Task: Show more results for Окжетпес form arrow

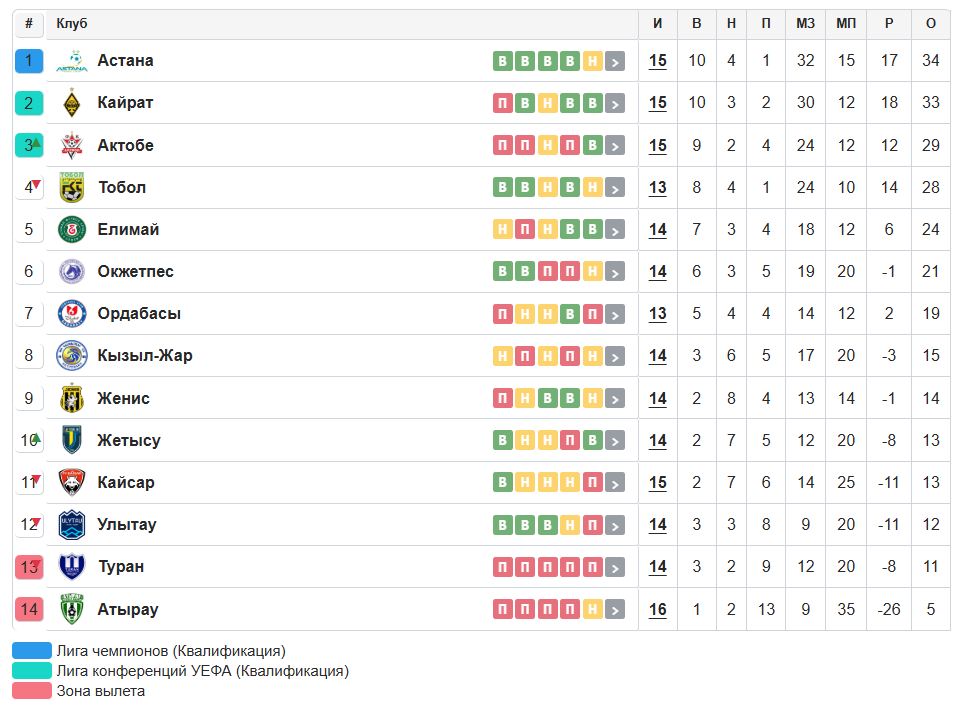Action: click(x=615, y=272)
